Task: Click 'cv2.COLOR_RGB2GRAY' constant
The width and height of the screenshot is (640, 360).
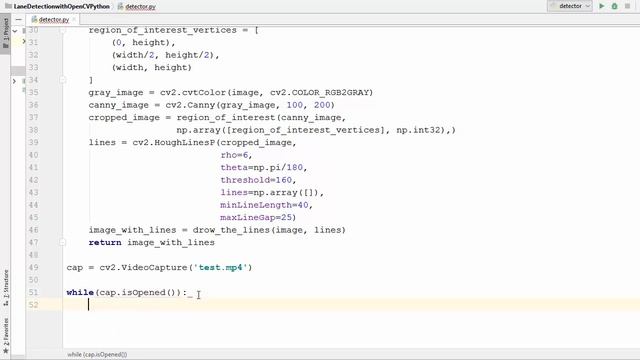Action: [319, 92]
